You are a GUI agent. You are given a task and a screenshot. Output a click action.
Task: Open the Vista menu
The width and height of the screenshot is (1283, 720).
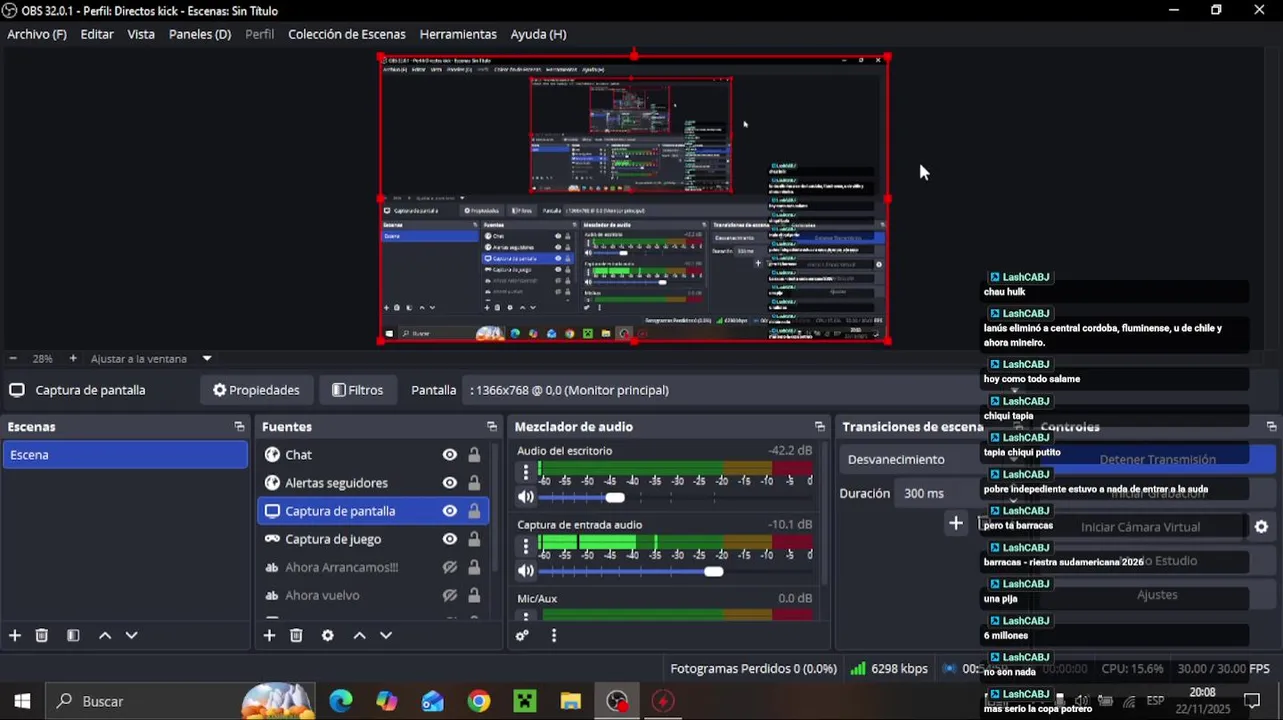pos(141,34)
